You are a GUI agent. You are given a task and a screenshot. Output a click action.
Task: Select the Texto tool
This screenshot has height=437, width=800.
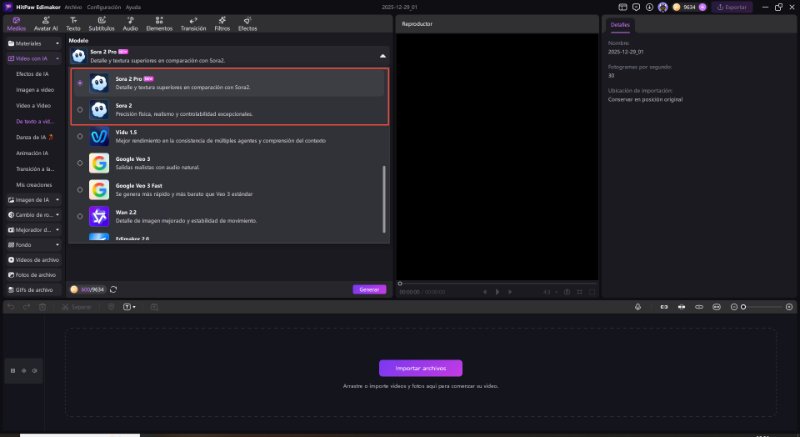pos(73,24)
